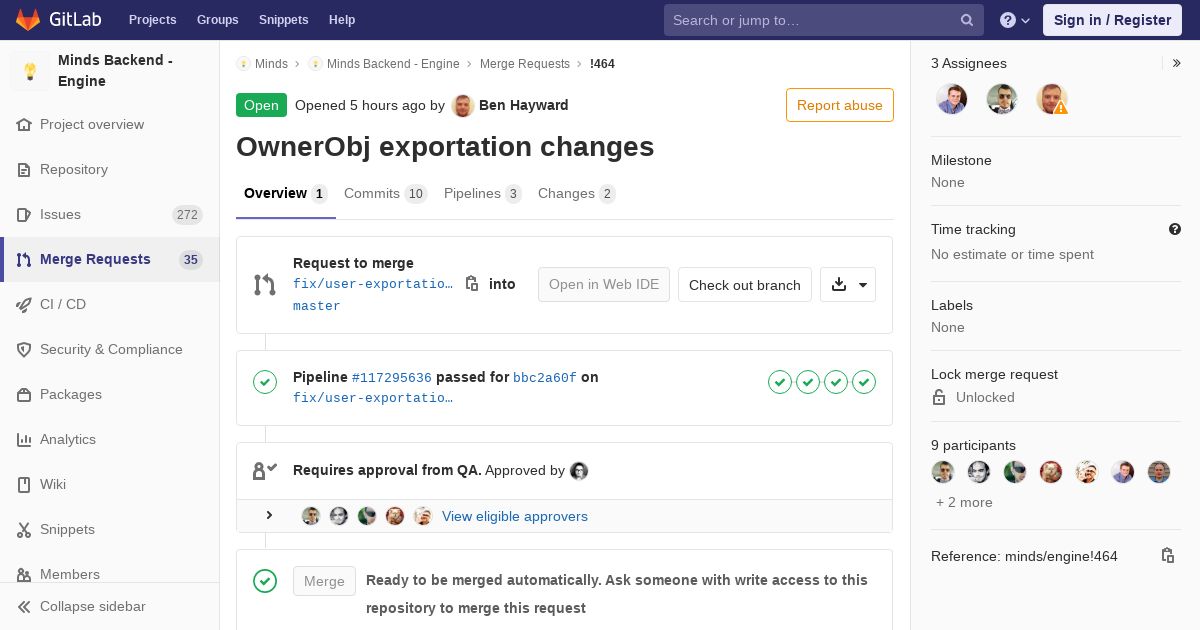
Task: Click first participant avatar
Action: [x=943, y=472]
